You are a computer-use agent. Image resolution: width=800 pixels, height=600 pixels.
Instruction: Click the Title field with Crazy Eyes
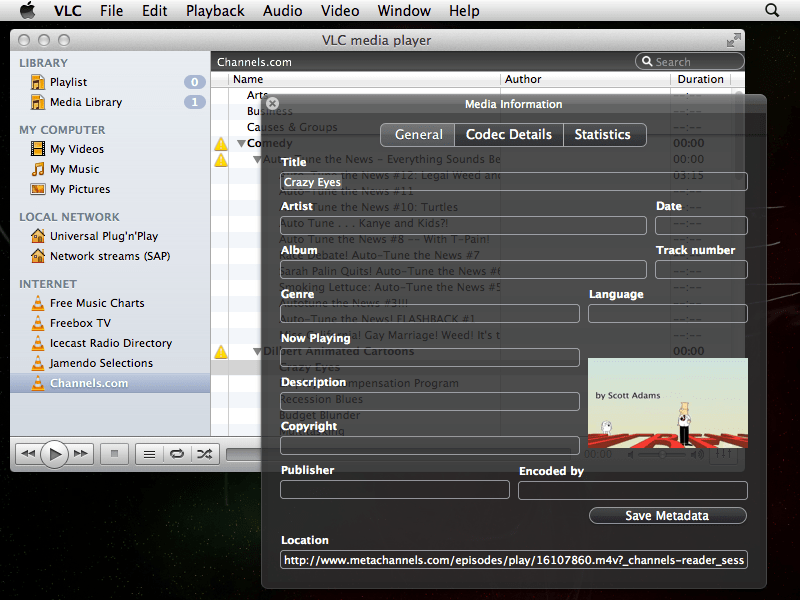[x=514, y=182]
